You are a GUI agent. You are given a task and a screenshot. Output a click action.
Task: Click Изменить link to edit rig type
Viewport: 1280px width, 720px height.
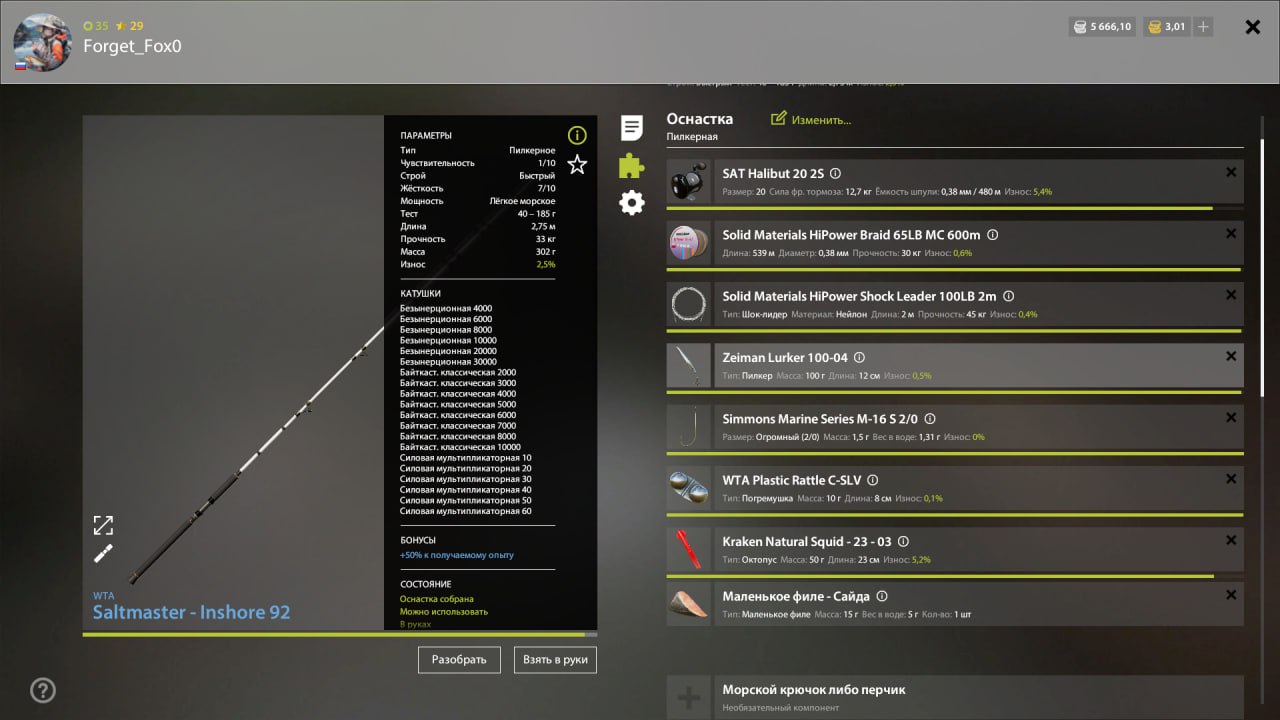pos(811,120)
